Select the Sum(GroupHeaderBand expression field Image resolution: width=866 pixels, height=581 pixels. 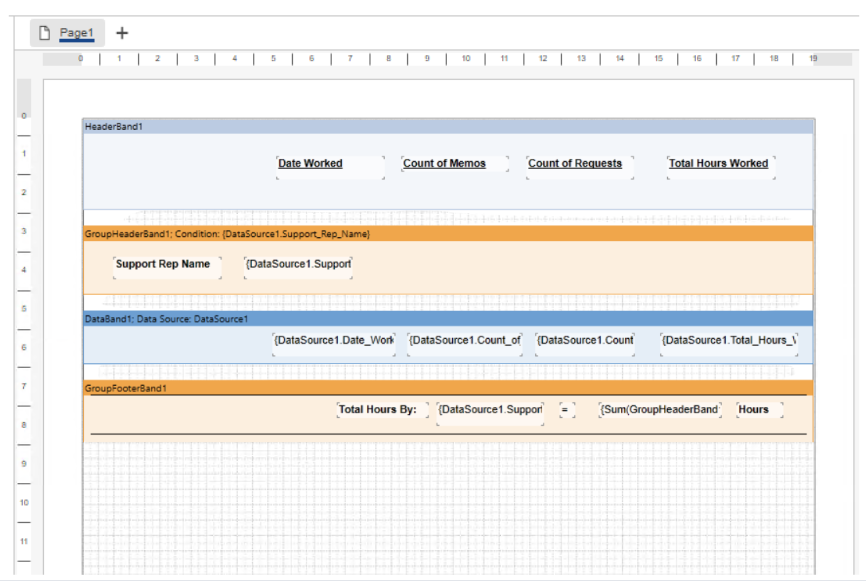660,410
